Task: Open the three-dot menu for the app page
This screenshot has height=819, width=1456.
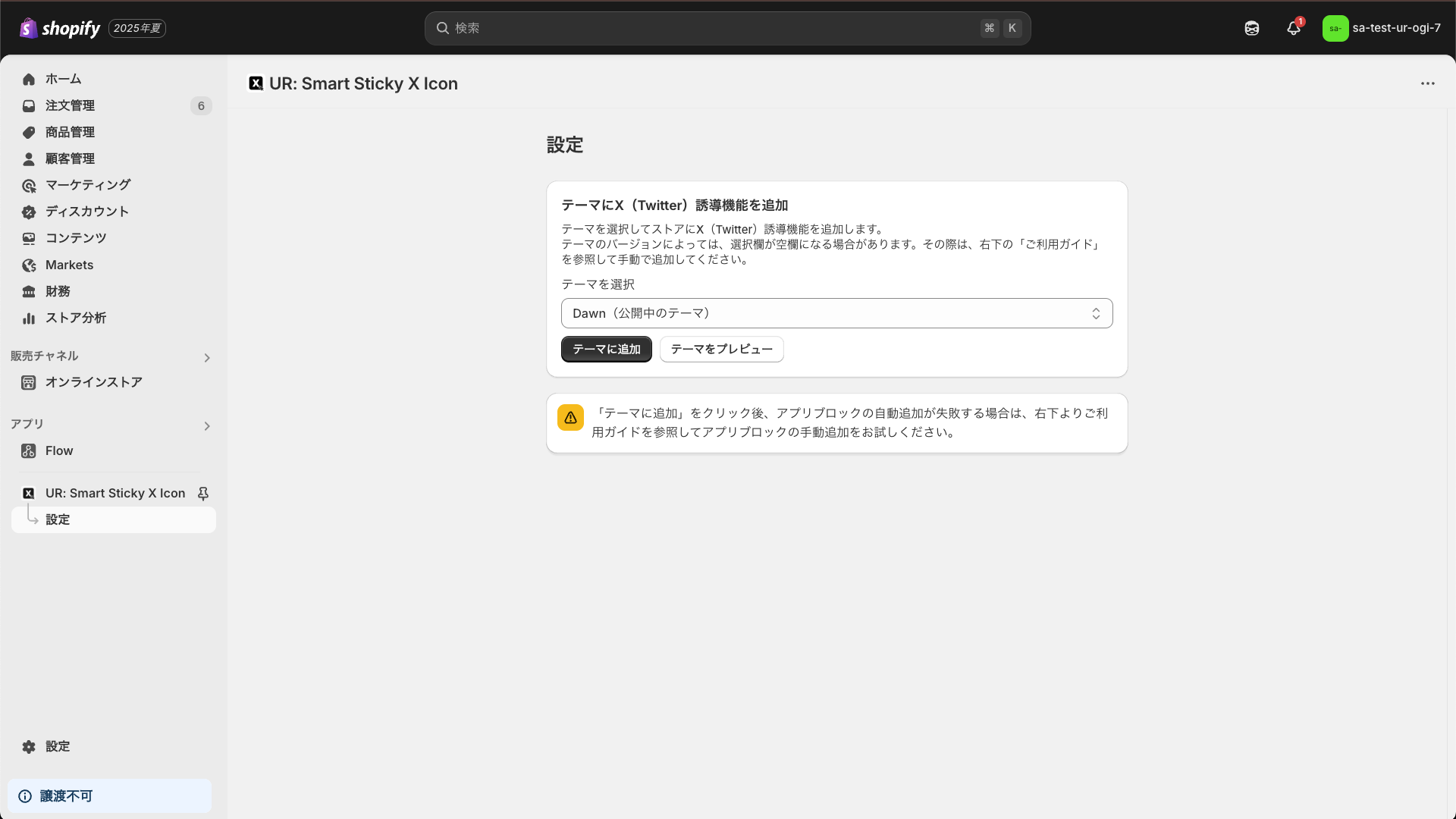Action: [1428, 83]
